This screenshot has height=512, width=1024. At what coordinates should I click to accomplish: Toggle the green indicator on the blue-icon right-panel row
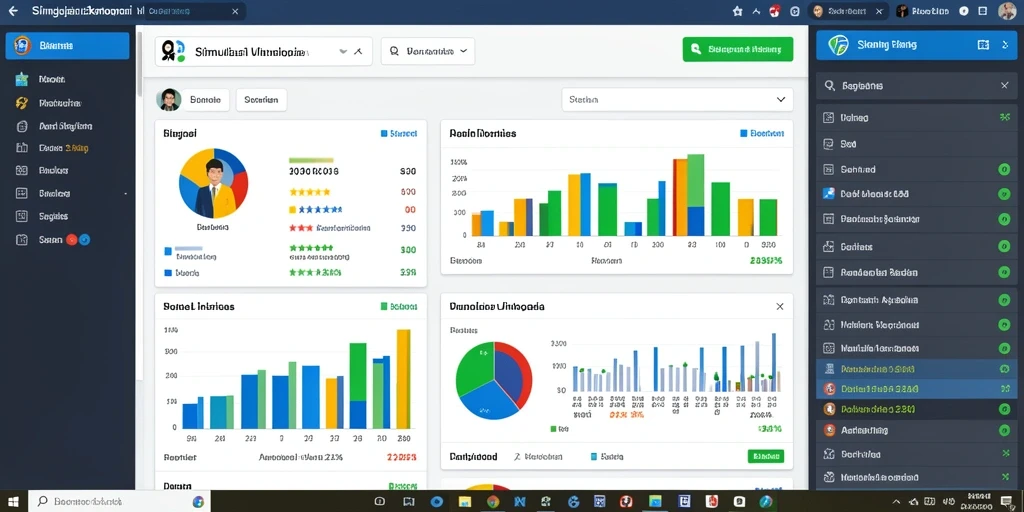coord(1004,194)
